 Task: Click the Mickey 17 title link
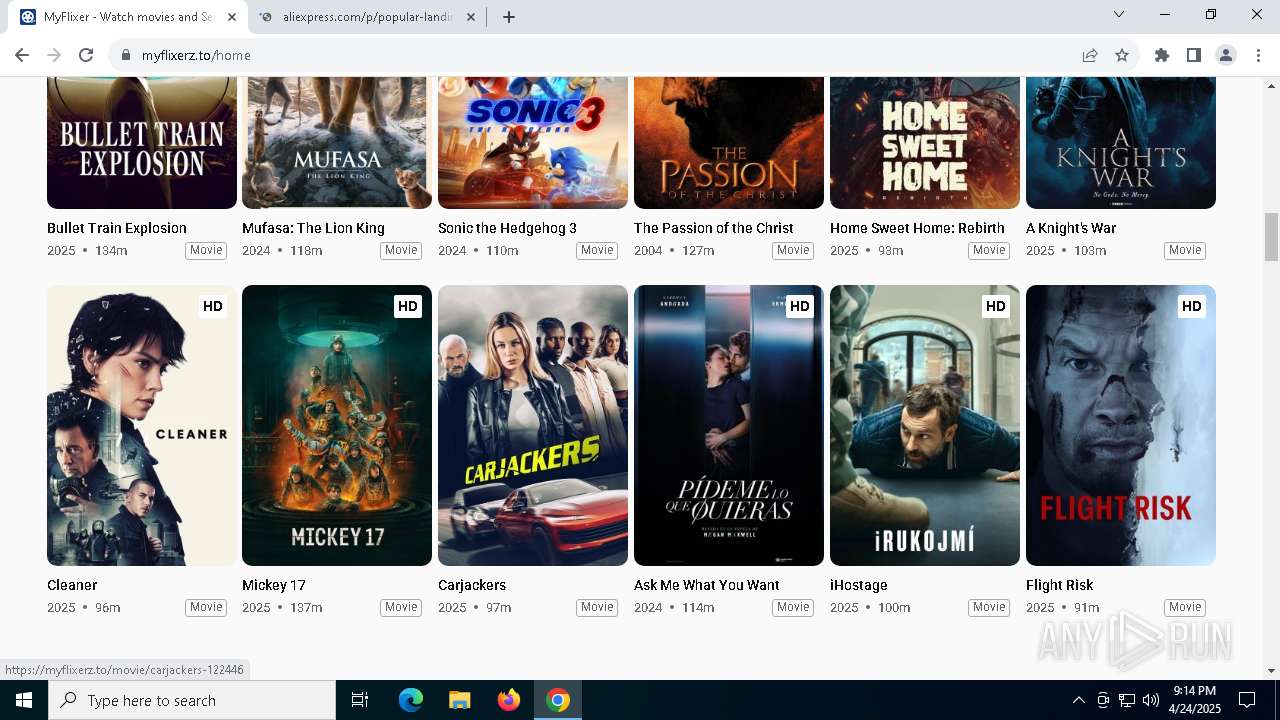click(x=274, y=585)
